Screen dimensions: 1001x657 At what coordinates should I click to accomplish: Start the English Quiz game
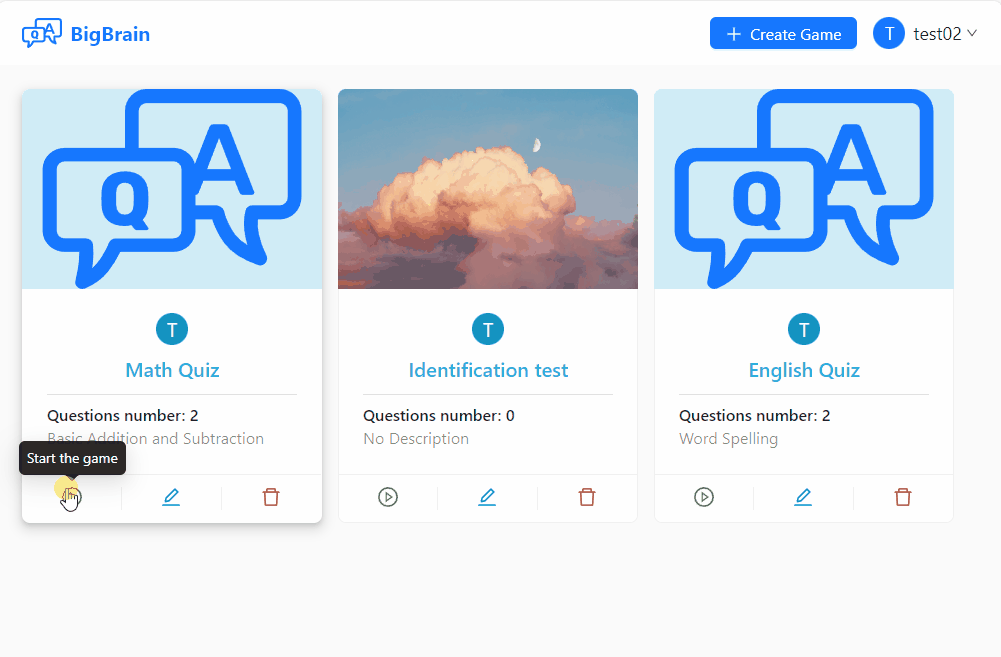(704, 497)
